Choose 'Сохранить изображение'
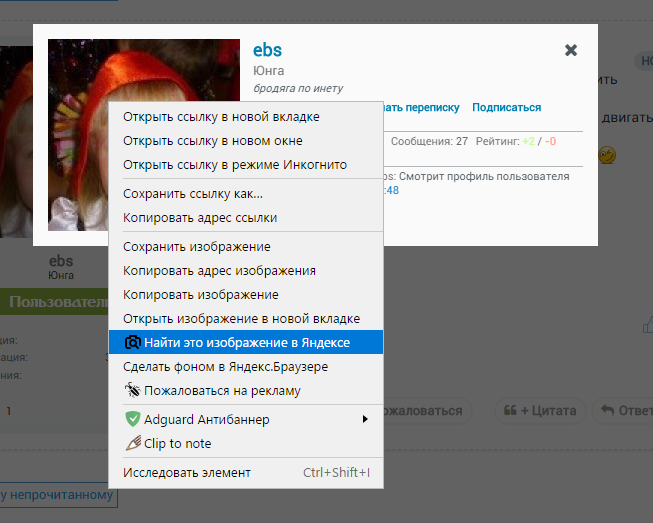The image size is (653, 523). [x=246, y=247]
